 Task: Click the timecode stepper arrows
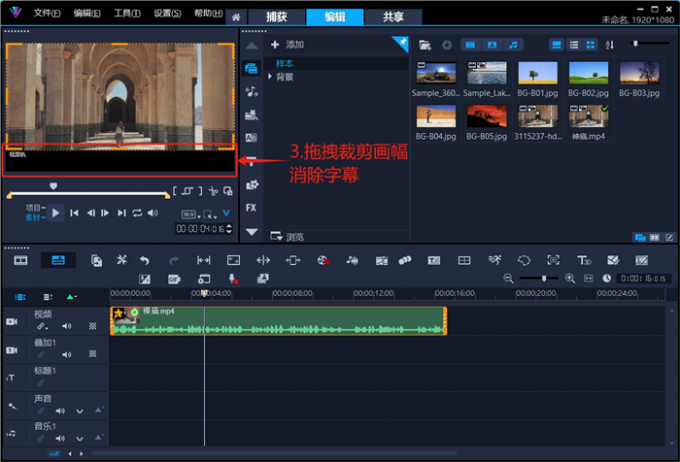pyautogui.click(x=229, y=228)
